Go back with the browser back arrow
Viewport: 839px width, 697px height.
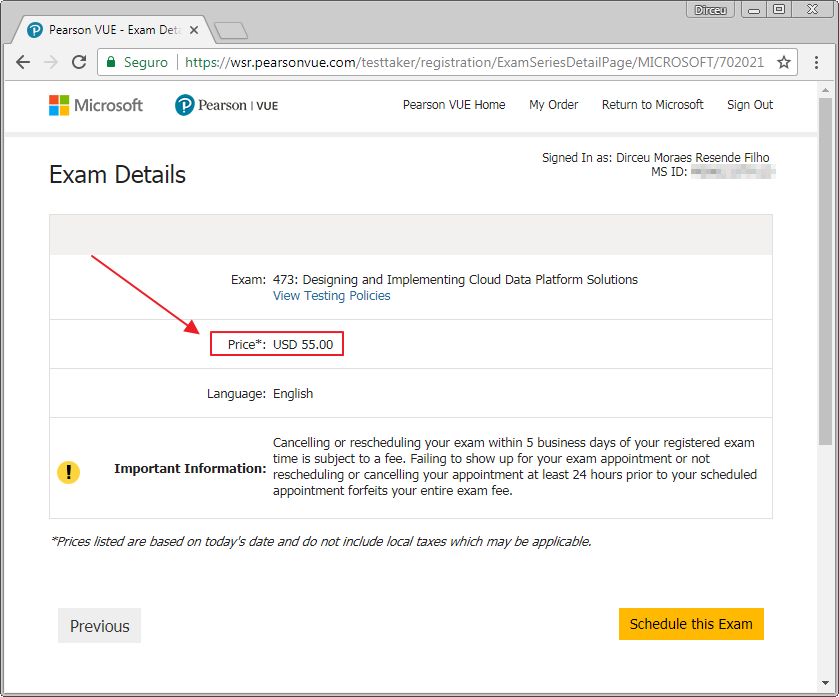(23, 63)
